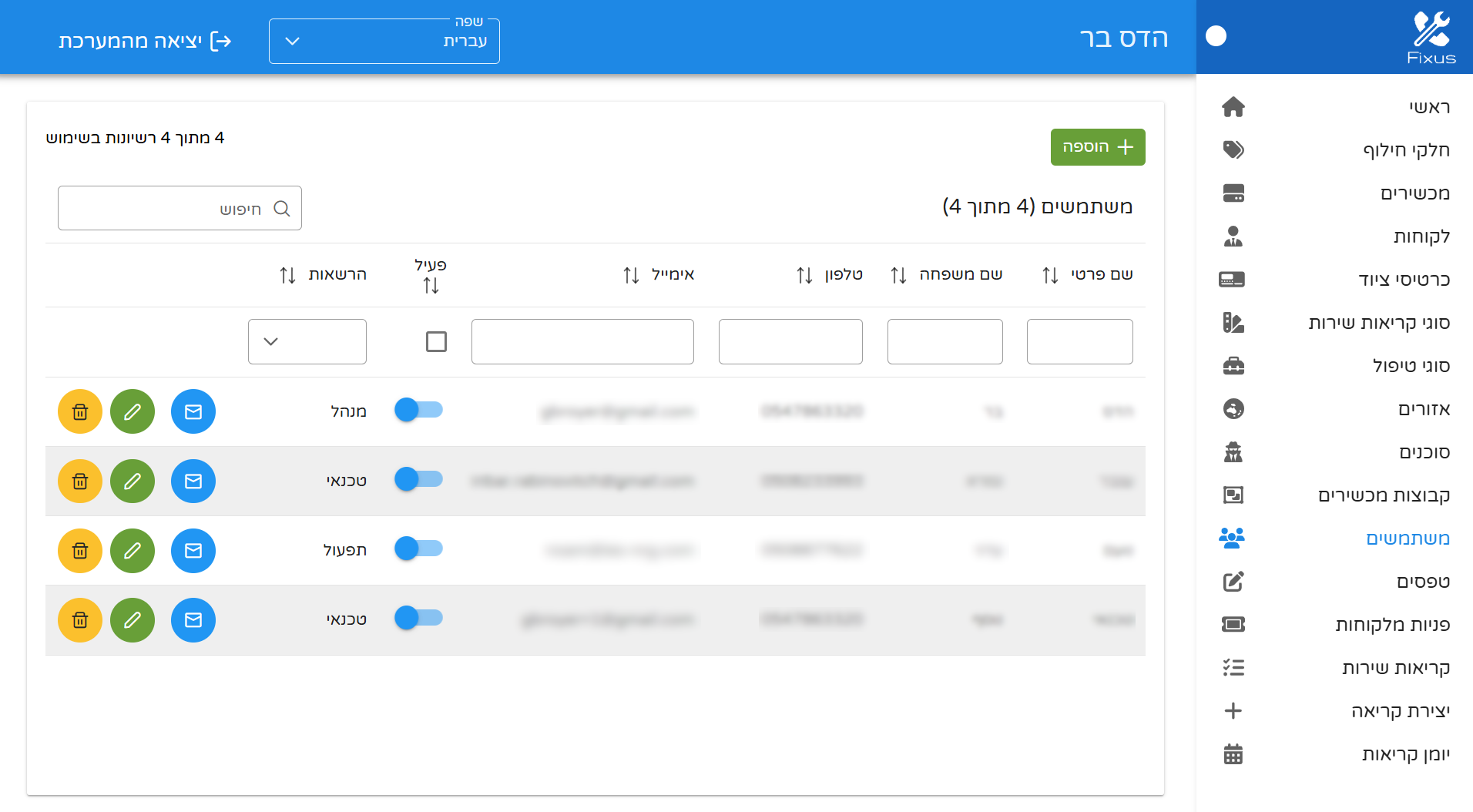Image resolution: width=1473 pixels, height=812 pixels.
Task: Delete the תפעול user with trash icon
Action: point(80,550)
